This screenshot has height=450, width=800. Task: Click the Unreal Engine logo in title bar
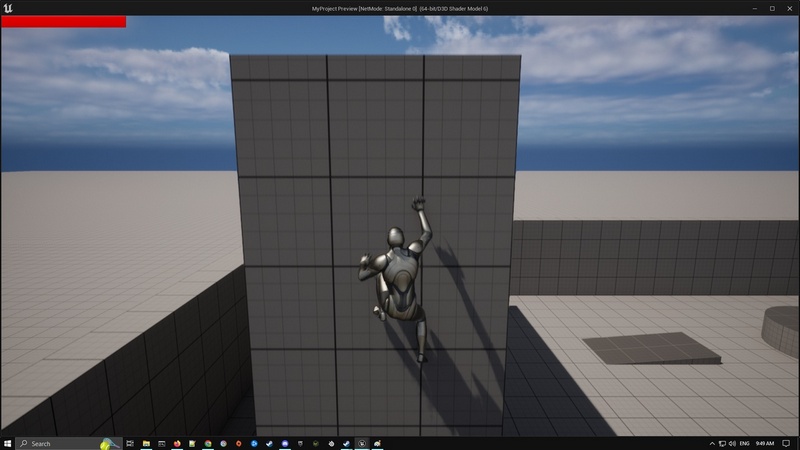[x=8, y=8]
